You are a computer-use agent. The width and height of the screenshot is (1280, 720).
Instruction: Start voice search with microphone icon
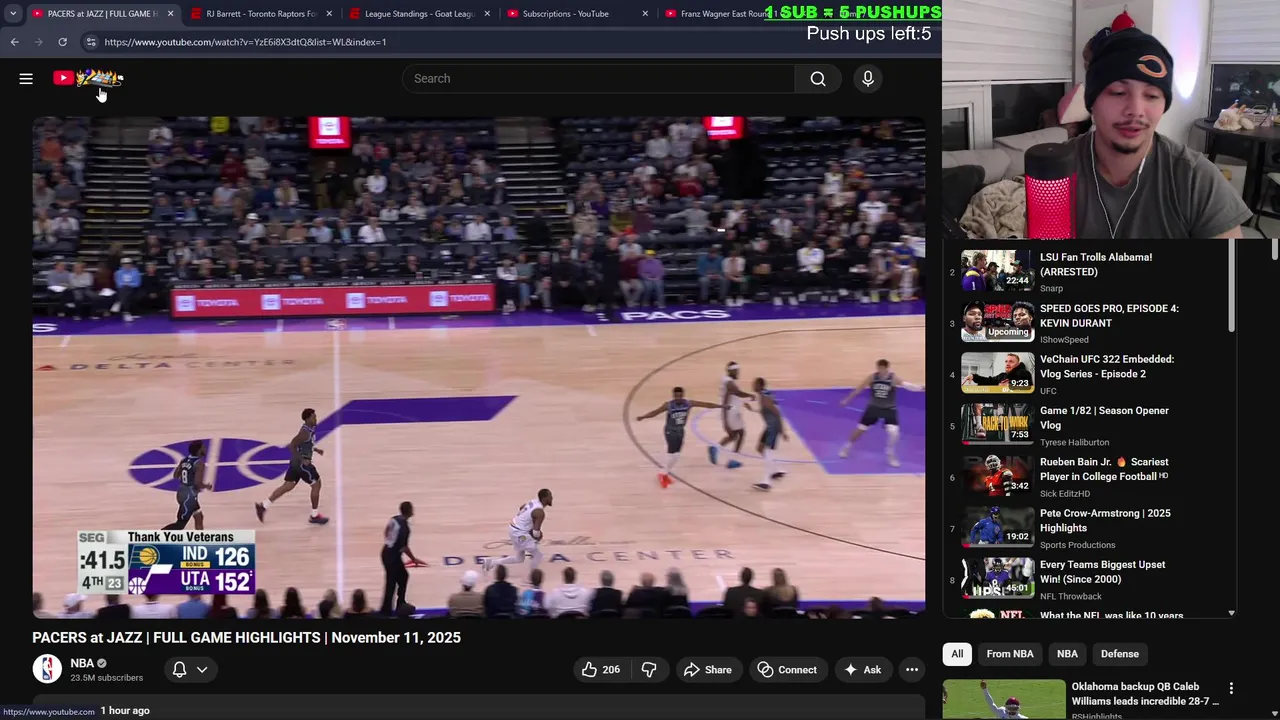tap(868, 78)
